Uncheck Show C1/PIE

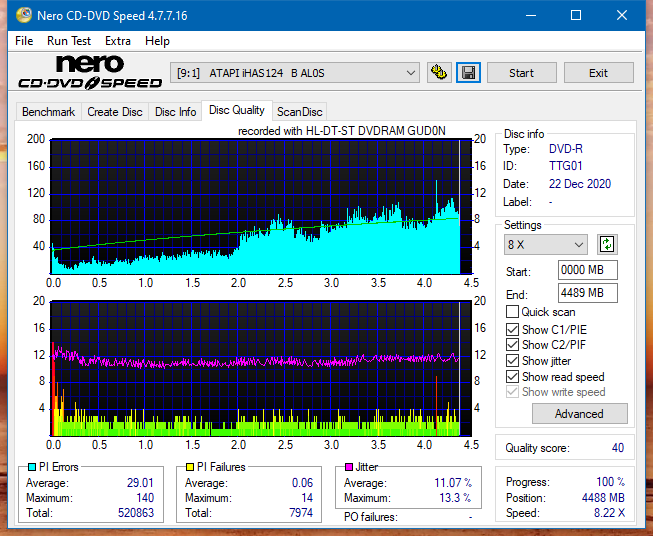512,329
